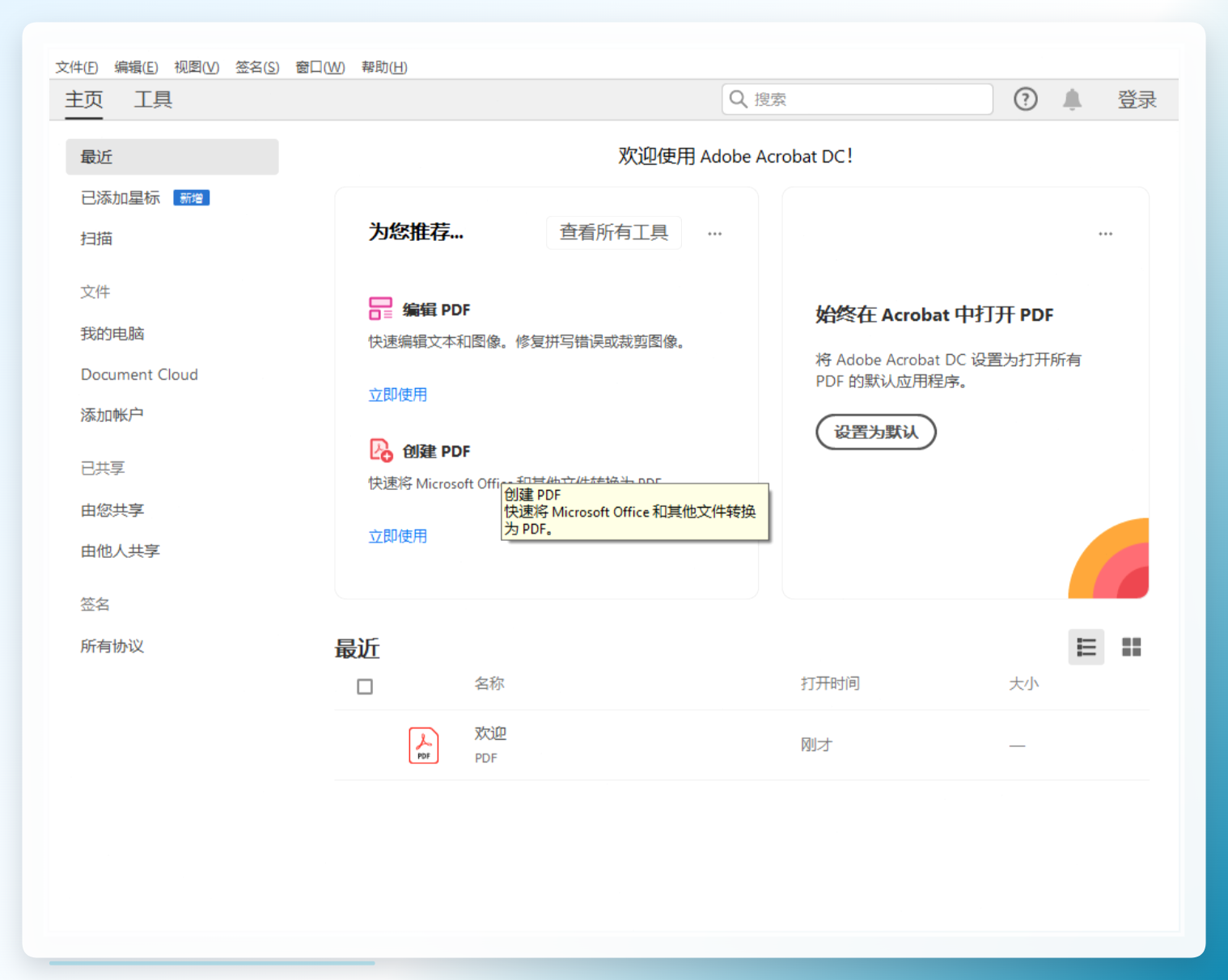Select 已添加星标 in the sidebar
This screenshot has height=980, width=1228.
click(x=121, y=198)
